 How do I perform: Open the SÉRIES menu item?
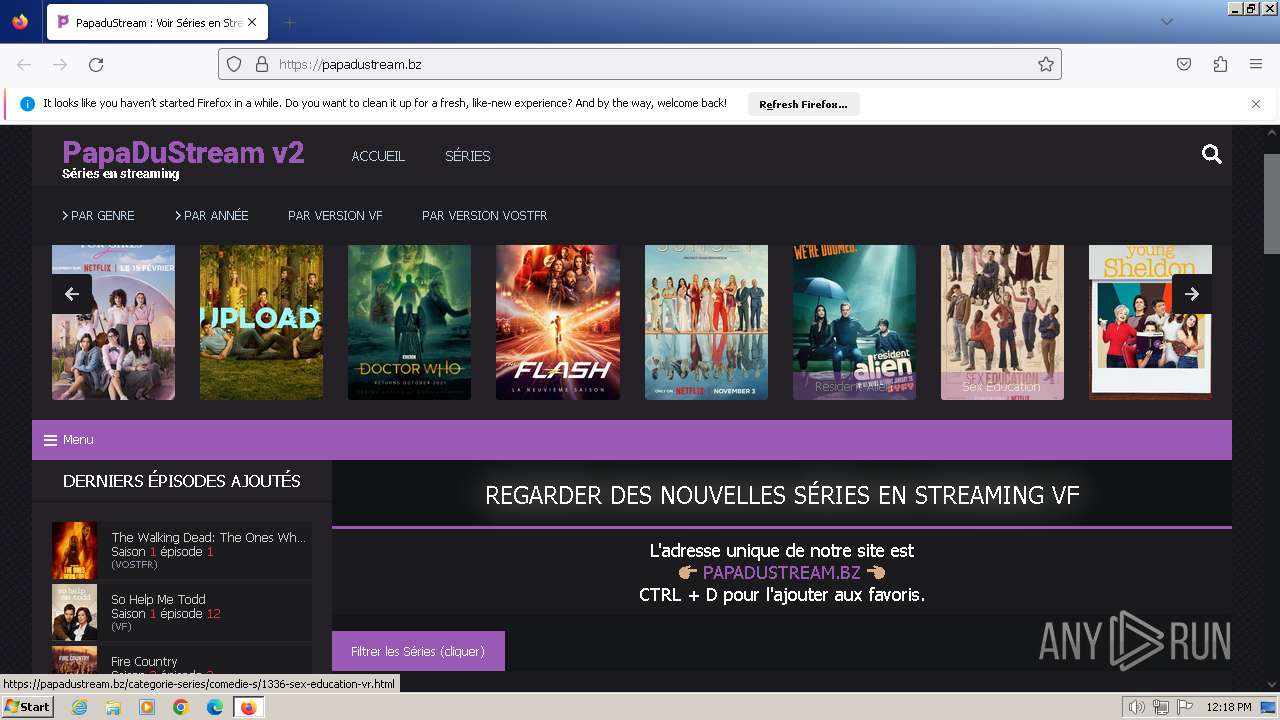pyautogui.click(x=467, y=156)
